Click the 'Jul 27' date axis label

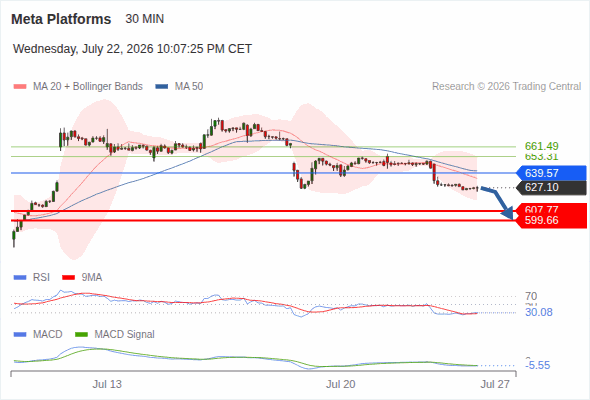pyautogui.click(x=495, y=385)
